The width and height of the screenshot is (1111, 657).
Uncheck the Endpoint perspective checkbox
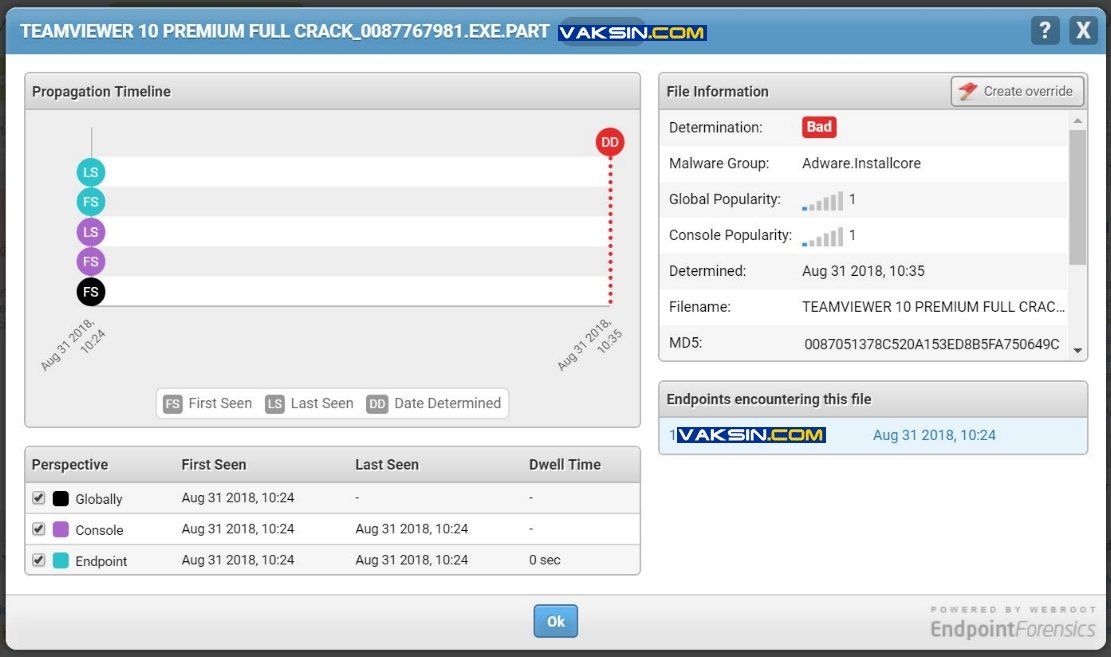pos(39,560)
